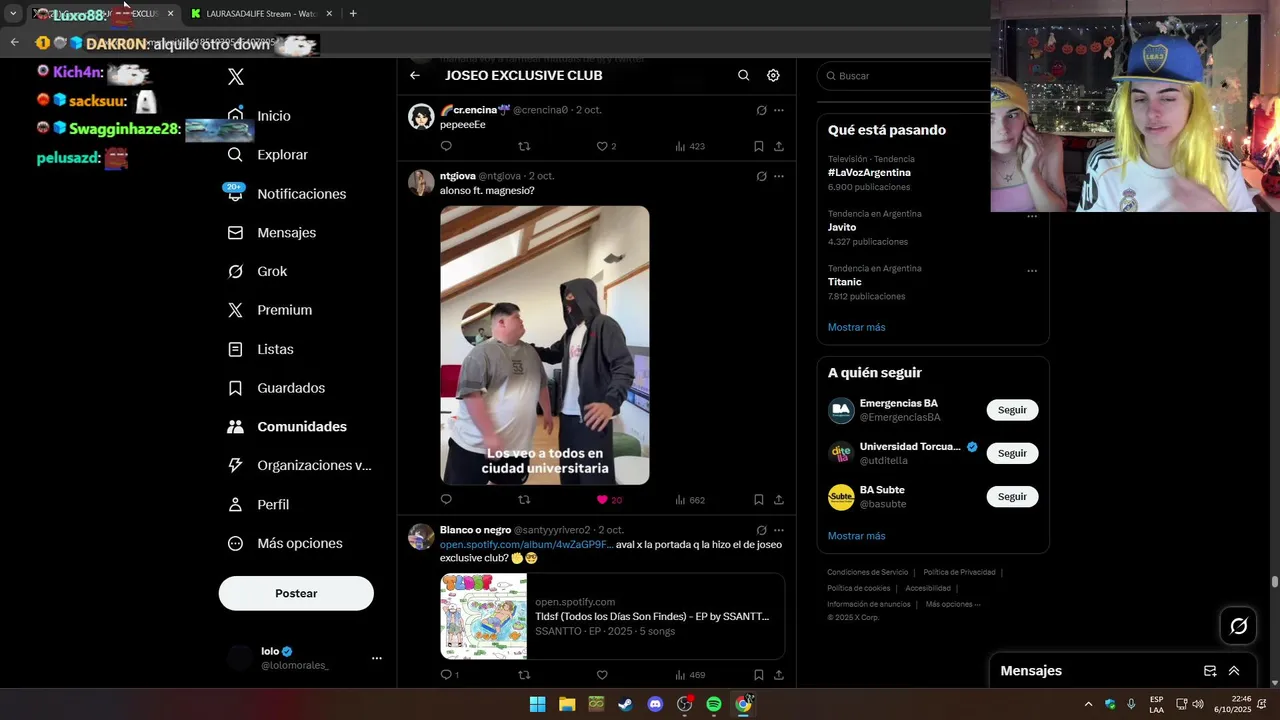This screenshot has width=1280, height=720.
Task: Open more options for Javito trend
Action: click(1032, 216)
